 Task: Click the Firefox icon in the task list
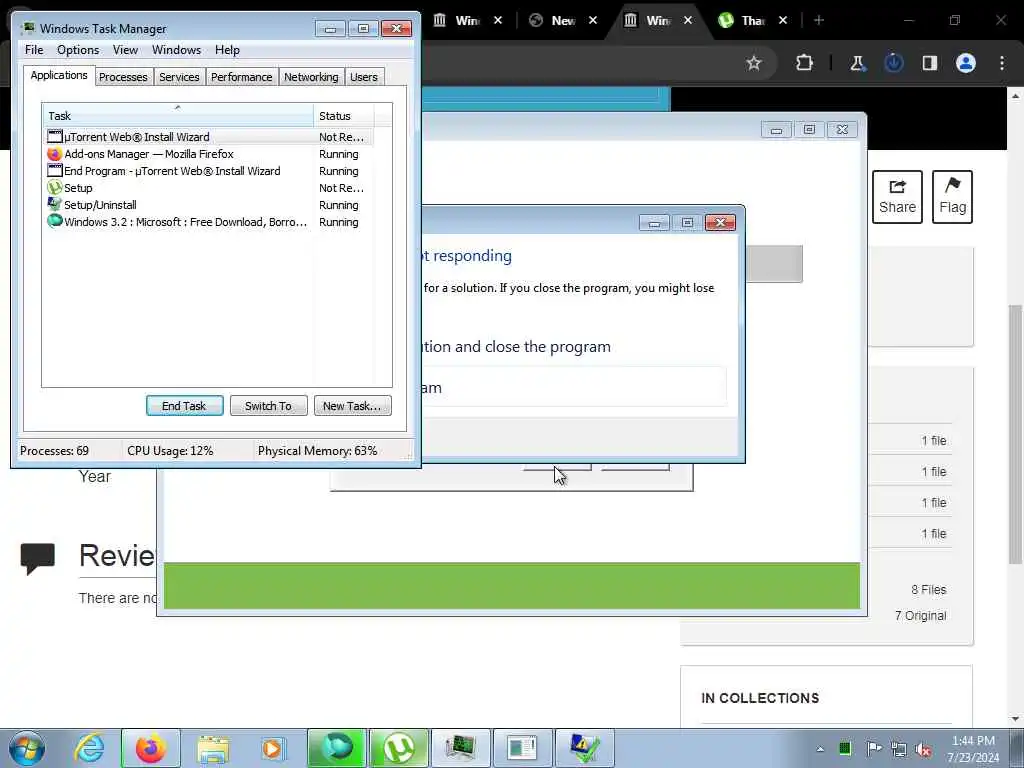click(x=54, y=153)
